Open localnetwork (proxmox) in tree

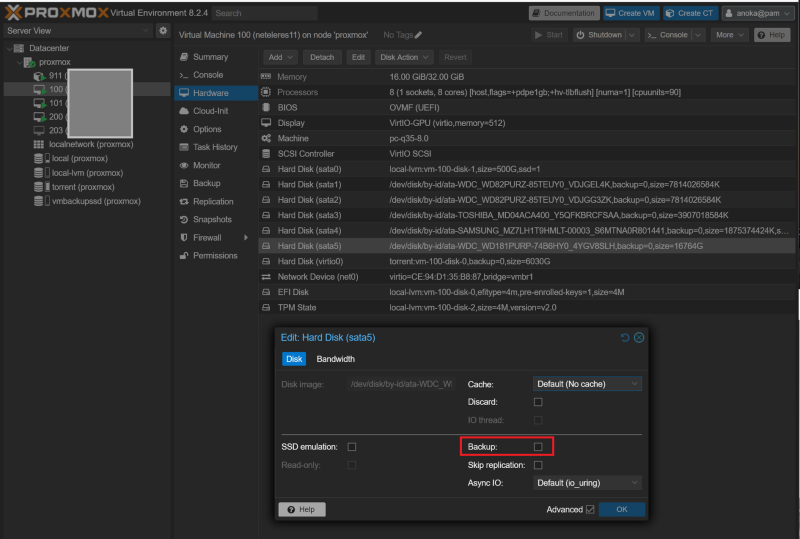(x=91, y=144)
